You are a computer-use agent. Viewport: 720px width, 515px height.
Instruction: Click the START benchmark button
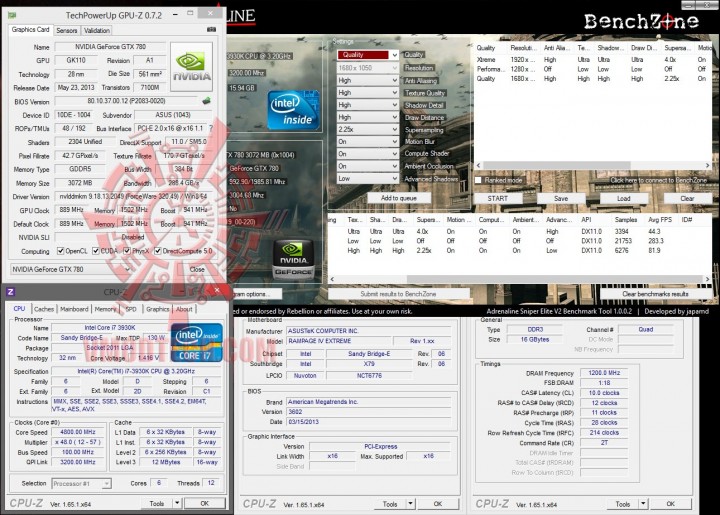pos(498,198)
